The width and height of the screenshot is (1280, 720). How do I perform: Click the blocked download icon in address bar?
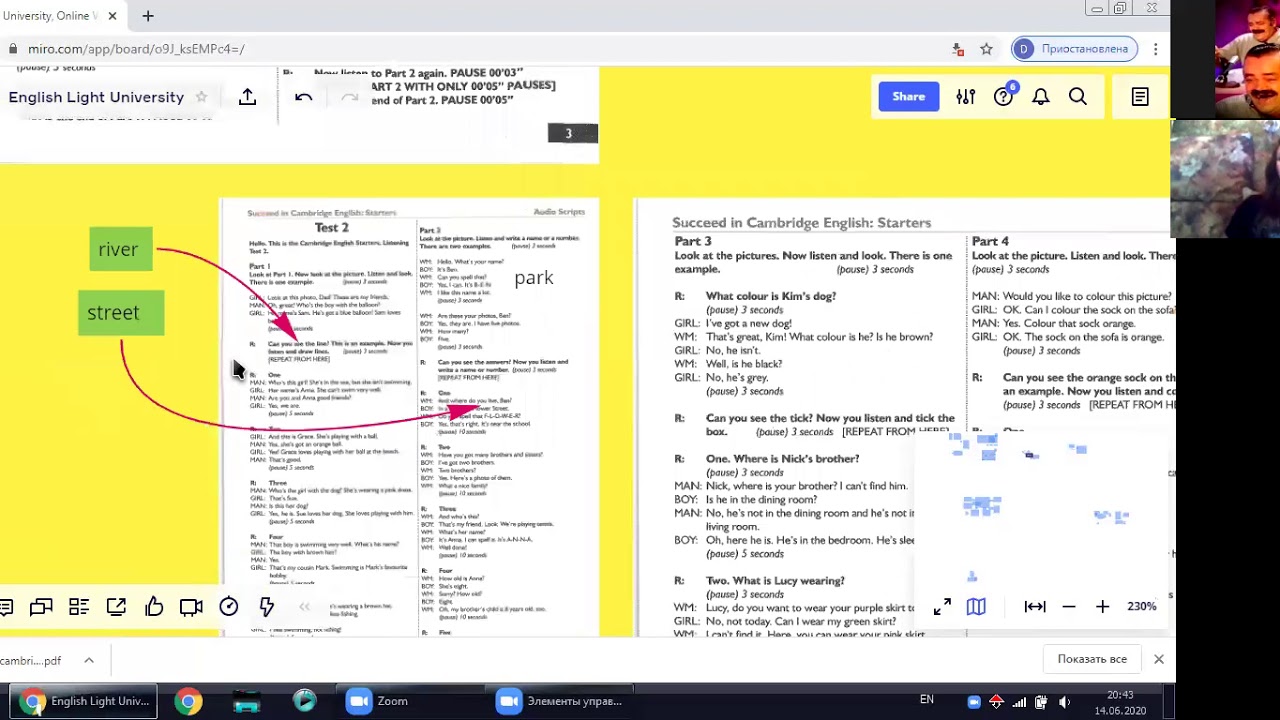[x=957, y=49]
